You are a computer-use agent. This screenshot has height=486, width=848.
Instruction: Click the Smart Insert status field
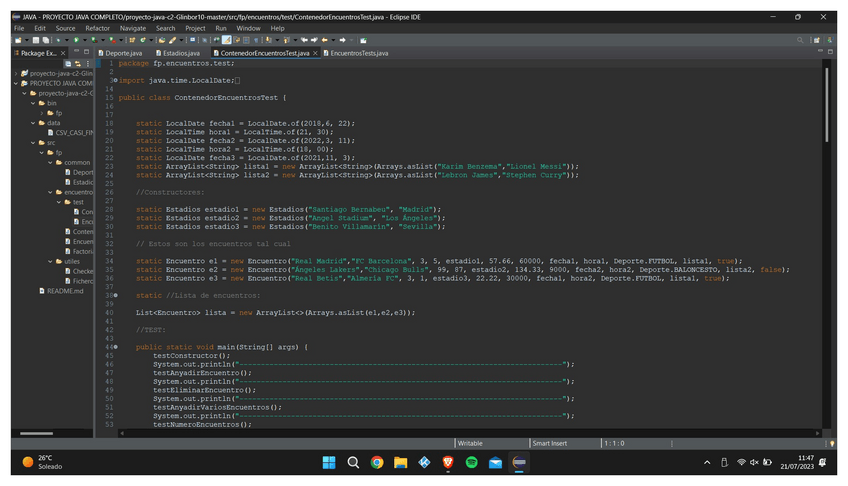click(550, 443)
